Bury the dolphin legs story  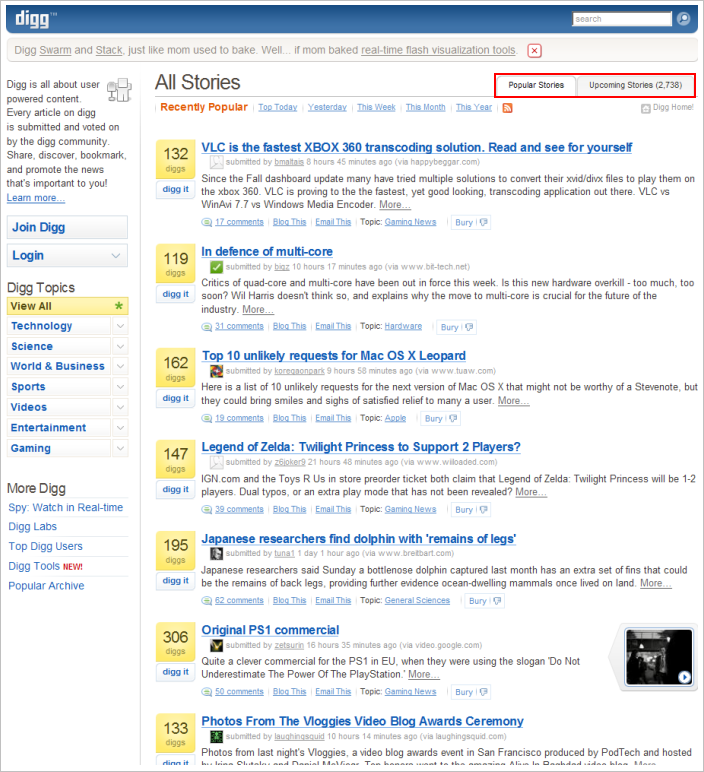coord(484,601)
